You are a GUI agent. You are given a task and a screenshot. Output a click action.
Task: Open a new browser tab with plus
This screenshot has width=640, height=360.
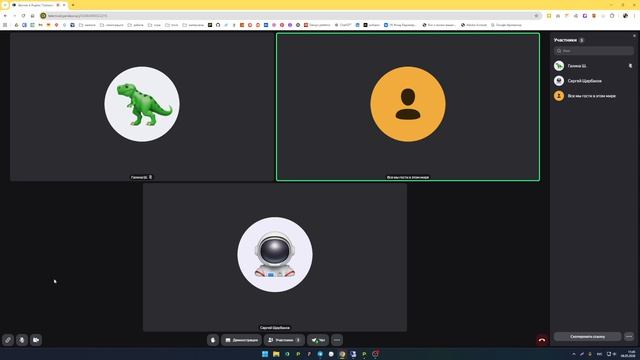73,5
